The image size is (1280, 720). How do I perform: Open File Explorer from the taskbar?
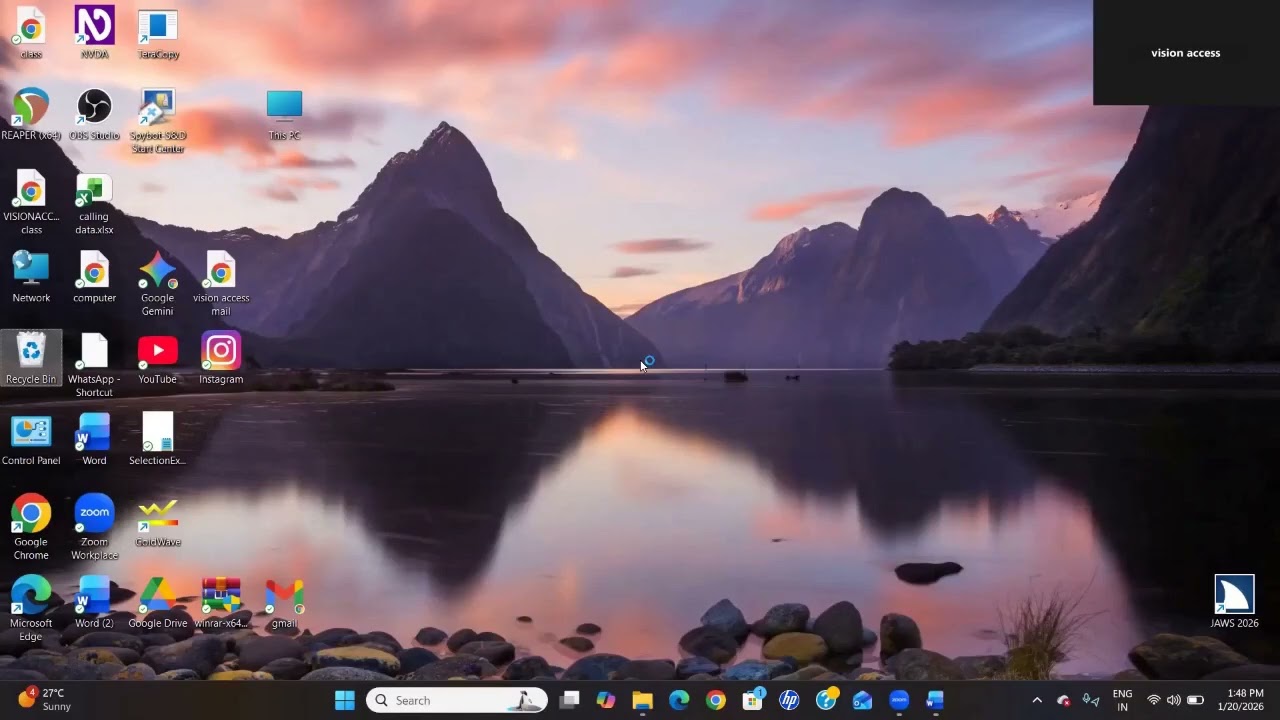pyautogui.click(x=642, y=700)
